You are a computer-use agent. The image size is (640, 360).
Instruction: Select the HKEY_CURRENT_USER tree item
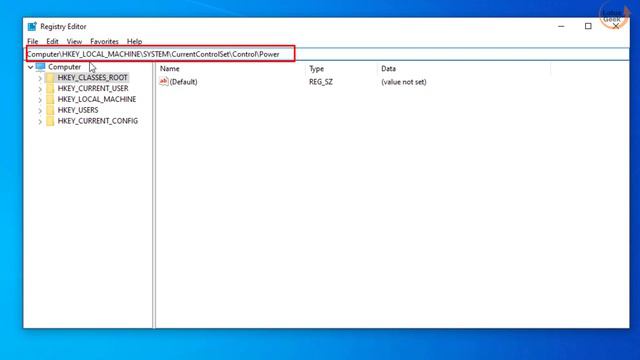point(93,89)
